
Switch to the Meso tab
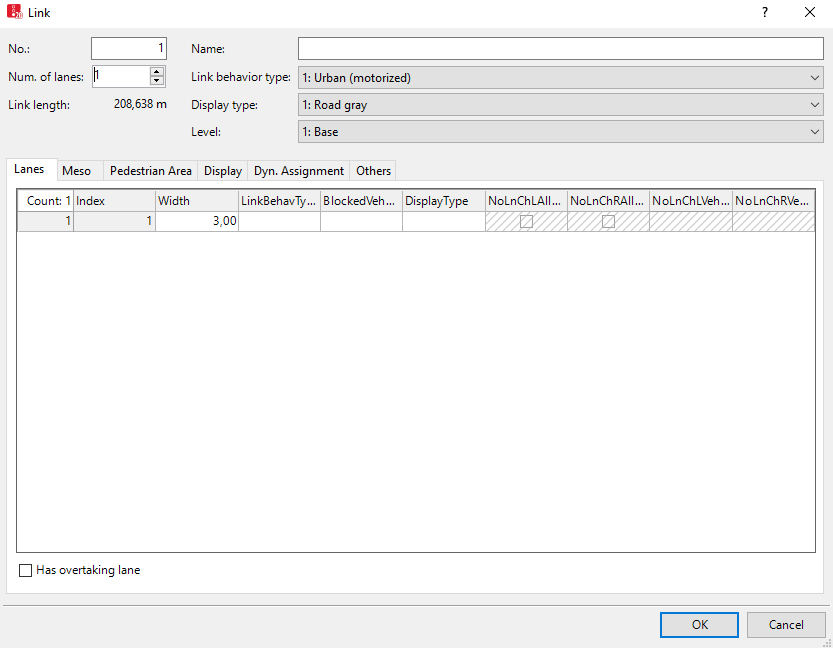tap(76, 171)
